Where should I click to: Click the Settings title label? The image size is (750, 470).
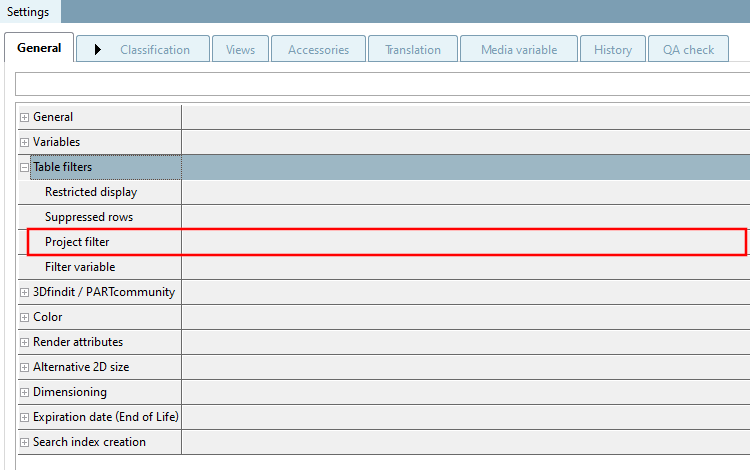(x=28, y=11)
